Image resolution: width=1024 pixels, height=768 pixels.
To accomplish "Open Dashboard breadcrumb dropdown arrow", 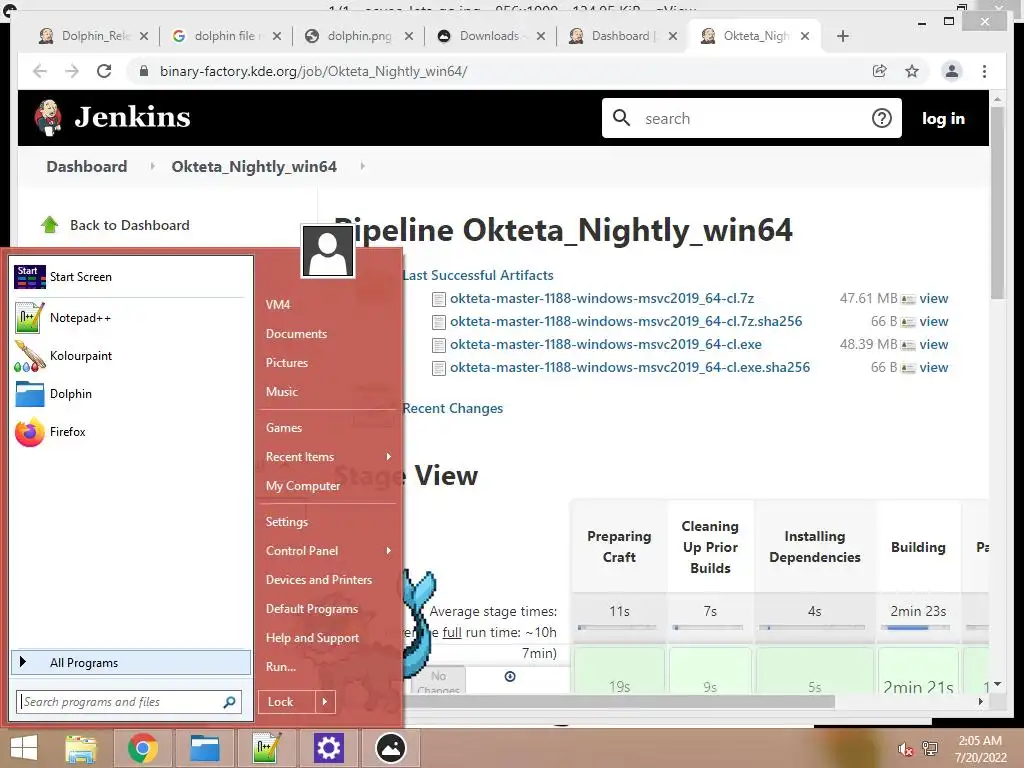I will 152,167.
